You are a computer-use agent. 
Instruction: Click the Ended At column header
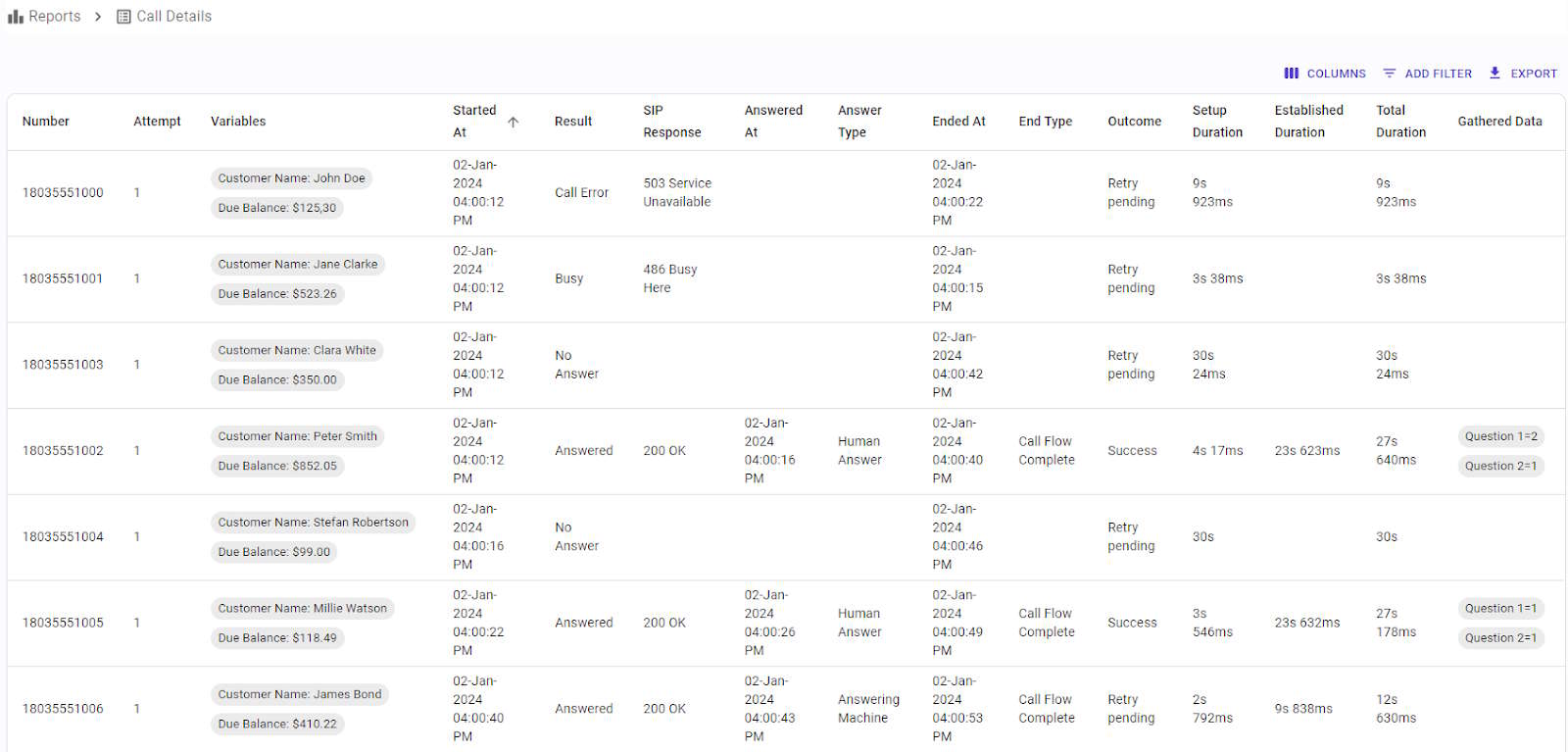click(x=958, y=122)
